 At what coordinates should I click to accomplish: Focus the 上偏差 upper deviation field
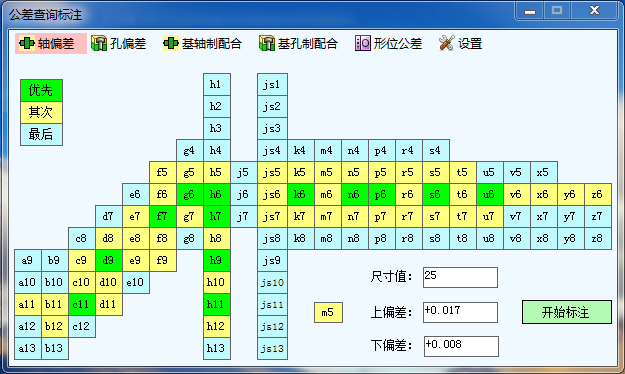pyautogui.click(x=460, y=312)
